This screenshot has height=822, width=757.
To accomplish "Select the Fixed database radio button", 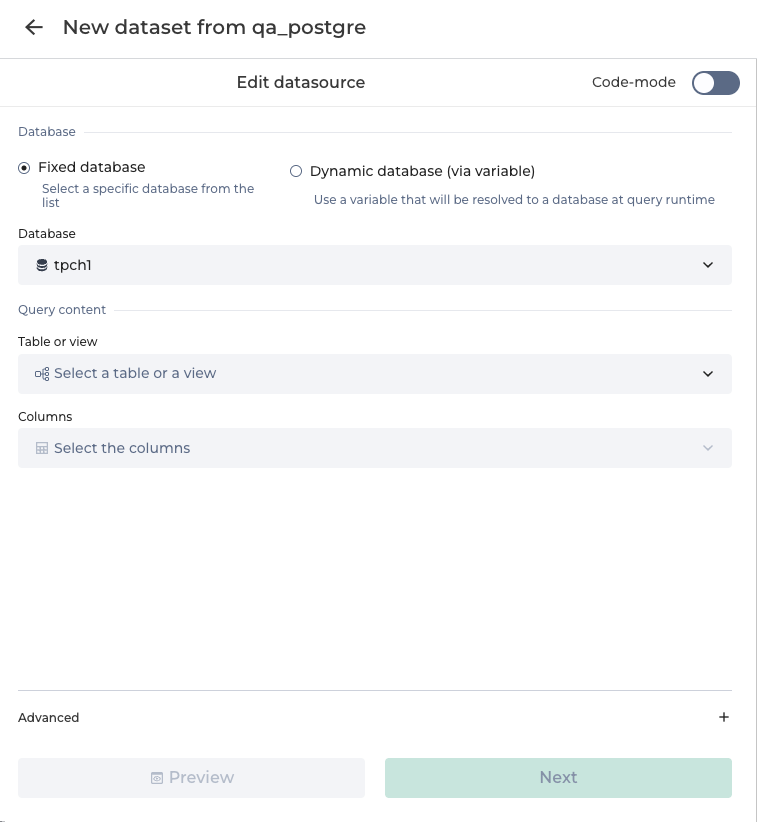I will point(24,168).
